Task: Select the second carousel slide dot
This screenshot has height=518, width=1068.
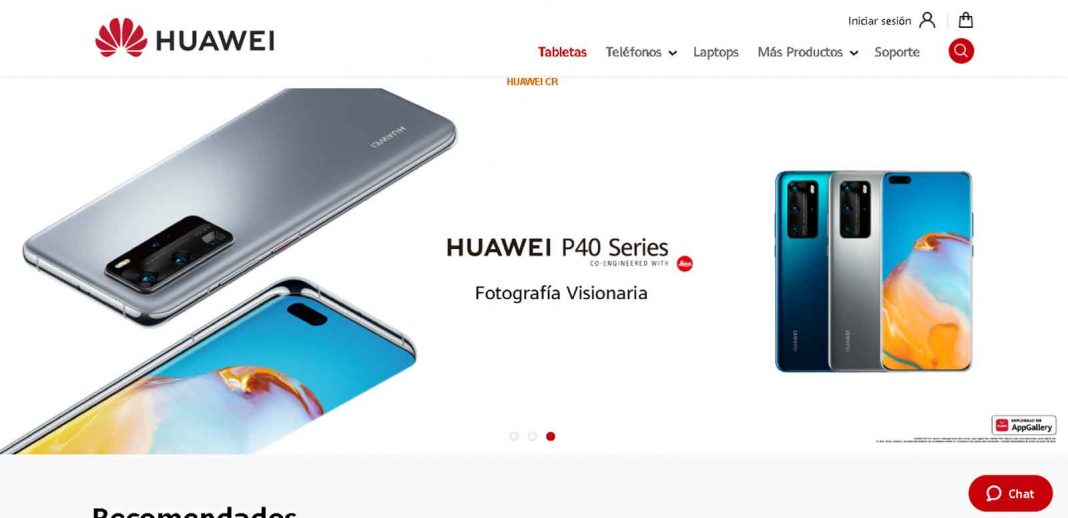Action: tap(532, 436)
